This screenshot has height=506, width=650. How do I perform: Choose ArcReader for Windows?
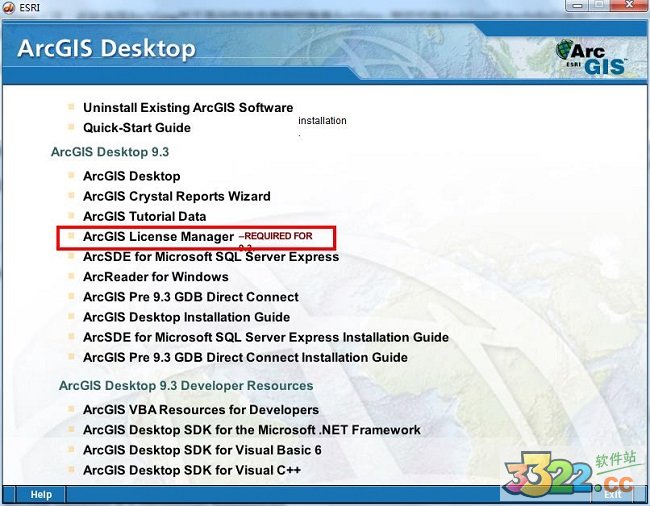pos(155,277)
